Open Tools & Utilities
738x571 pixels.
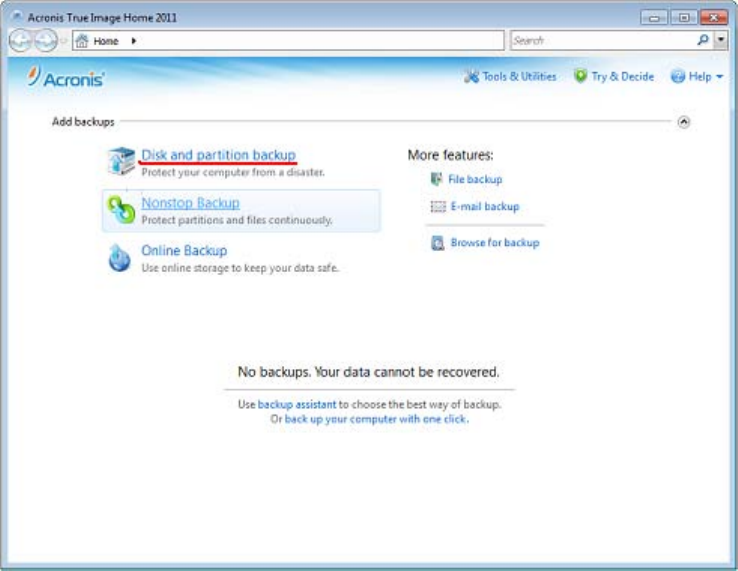click(x=519, y=76)
